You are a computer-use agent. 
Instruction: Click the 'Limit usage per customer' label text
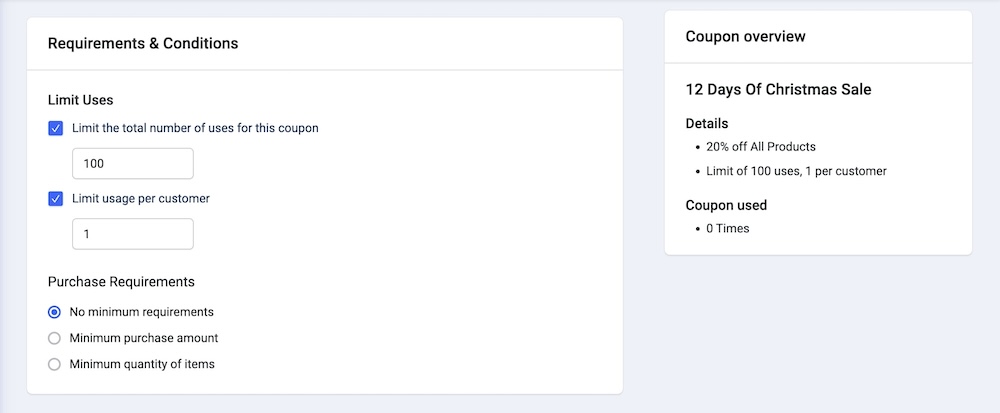coord(141,198)
